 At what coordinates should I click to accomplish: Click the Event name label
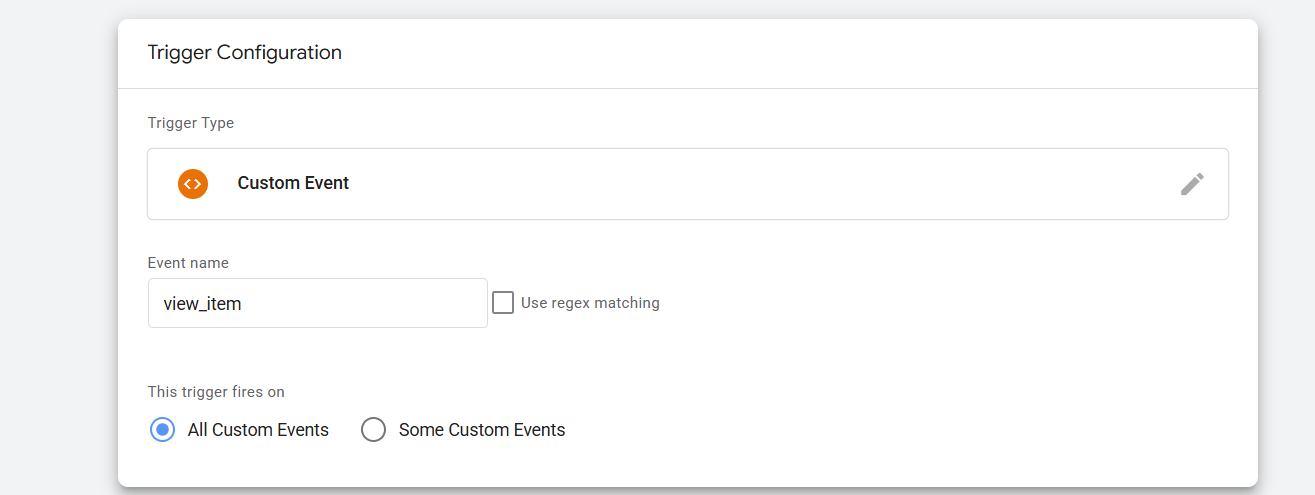click(188, 263)
